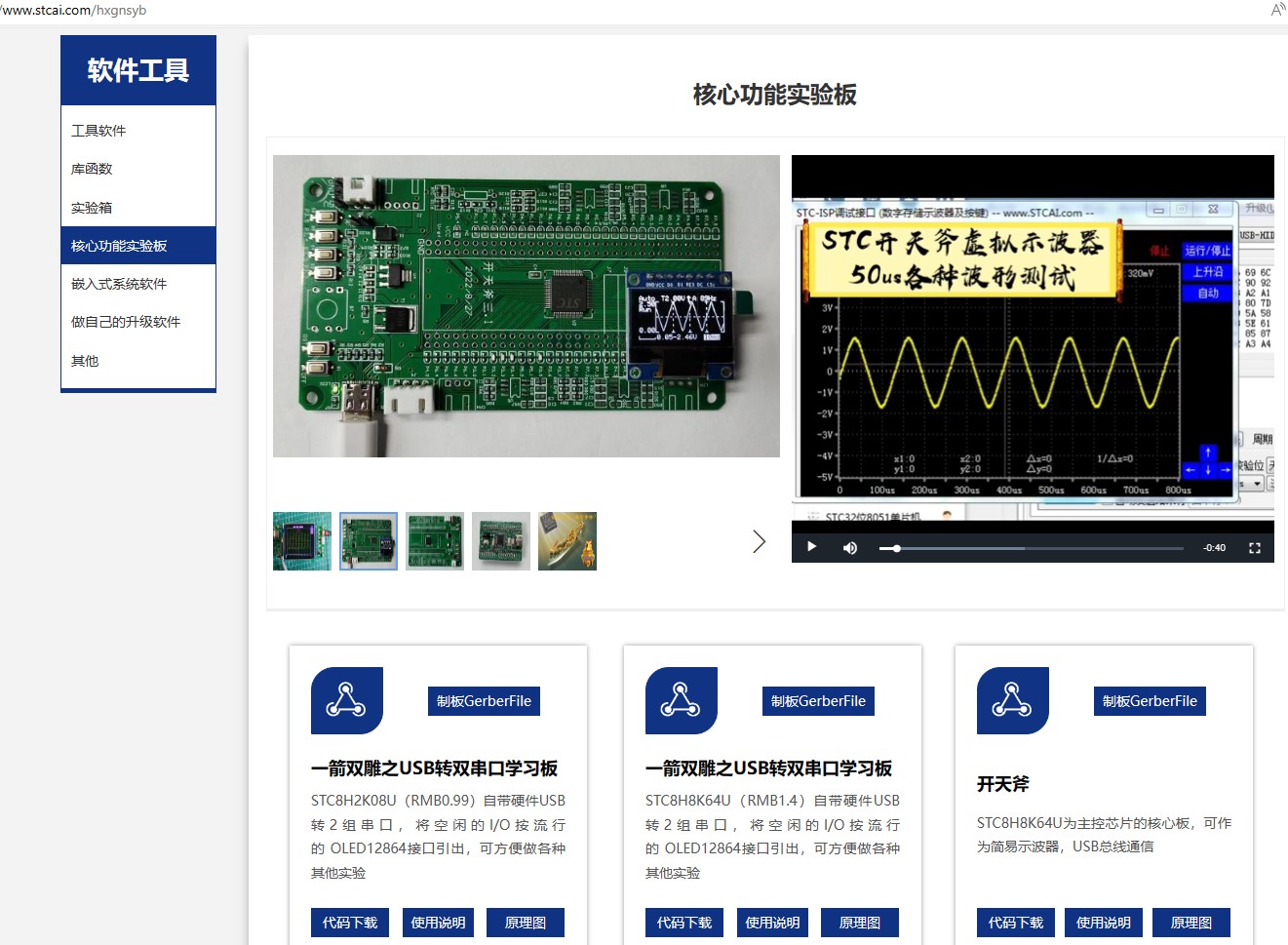
Task: Click the STC8H2K08U card title text
Action: pyautogui.click(x=434, y=768)
